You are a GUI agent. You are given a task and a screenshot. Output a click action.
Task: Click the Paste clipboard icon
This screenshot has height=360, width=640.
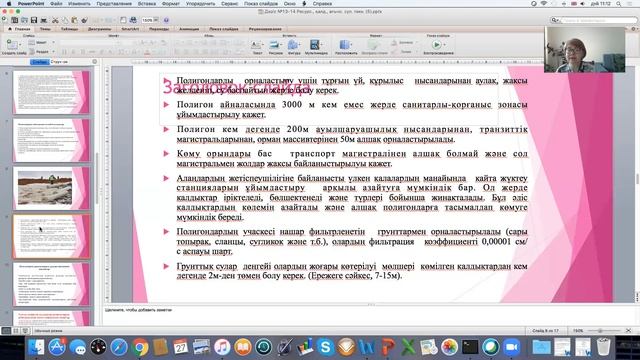[75, 20]
